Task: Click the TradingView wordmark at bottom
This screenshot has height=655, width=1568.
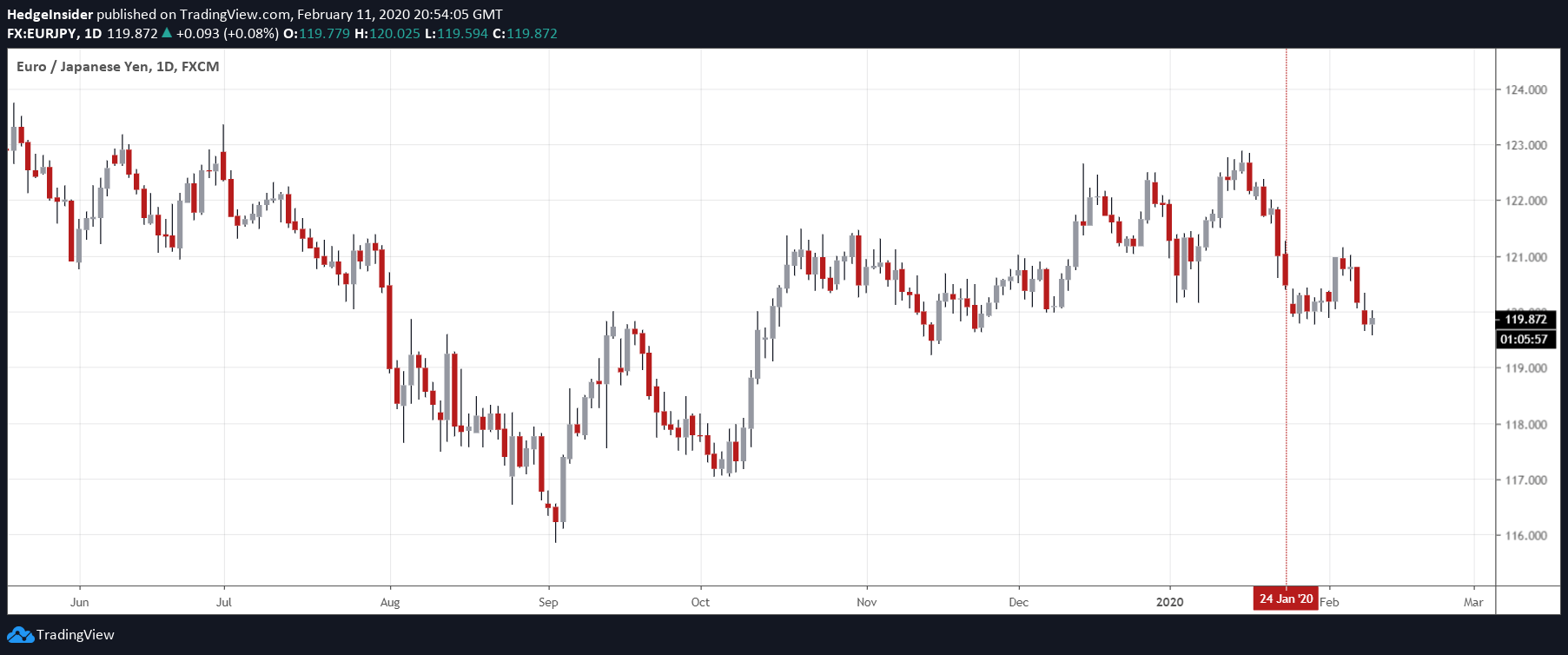Action: coord(76,635)
